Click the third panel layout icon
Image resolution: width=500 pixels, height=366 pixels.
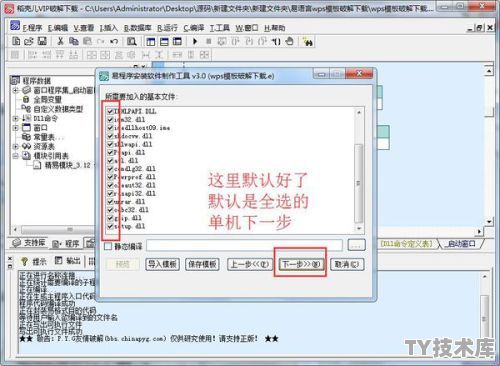[x=177, y=41]
